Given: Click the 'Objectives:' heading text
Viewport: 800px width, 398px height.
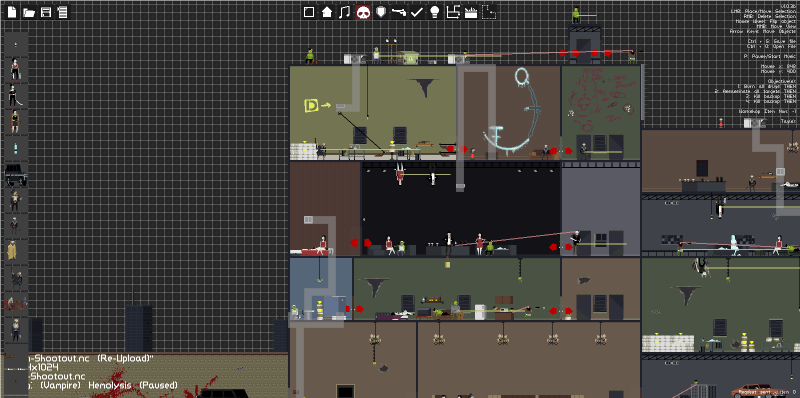Looking at the screenshot, I should pos(781,81).
